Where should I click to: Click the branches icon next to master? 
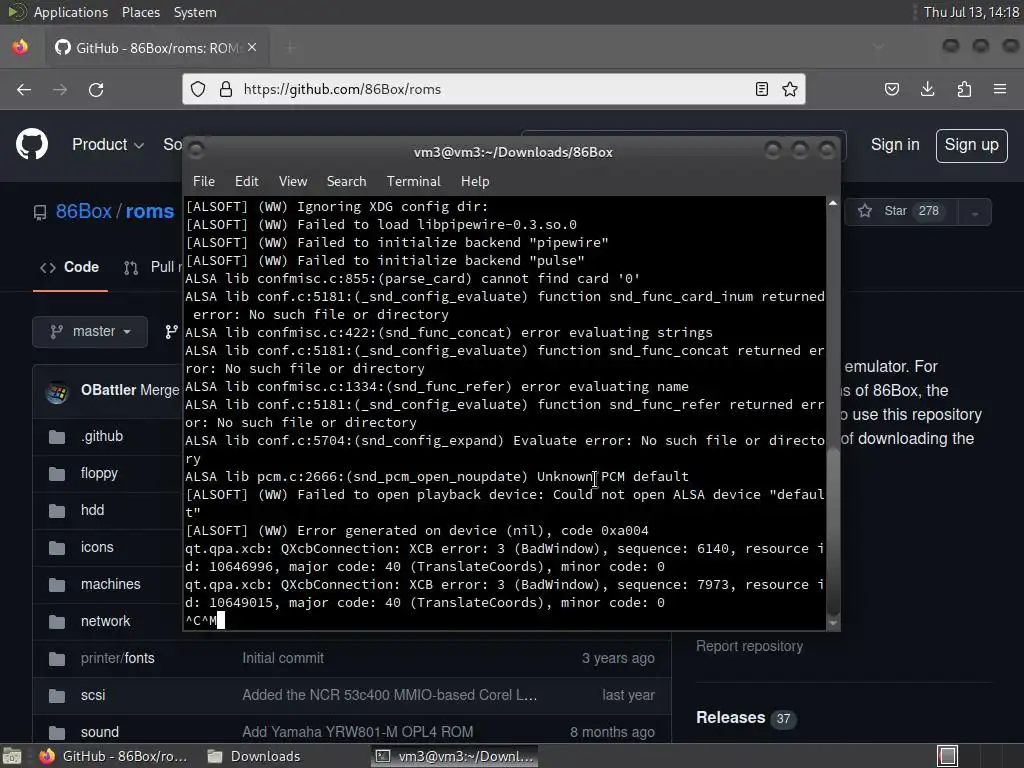[172, 332]
